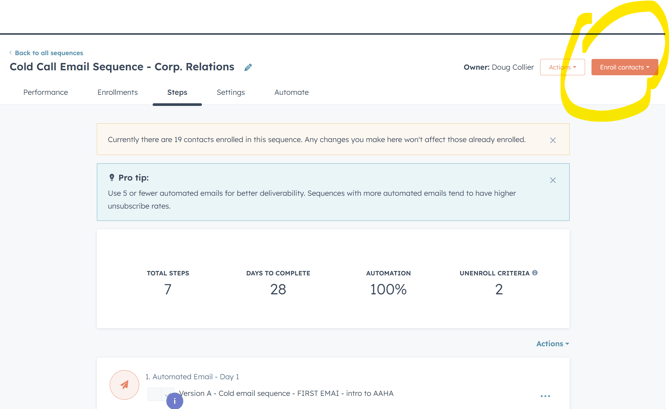Open the Actions dropdown above the steps list
This screenshot has width=670, height=409.
tap(552, 344)
